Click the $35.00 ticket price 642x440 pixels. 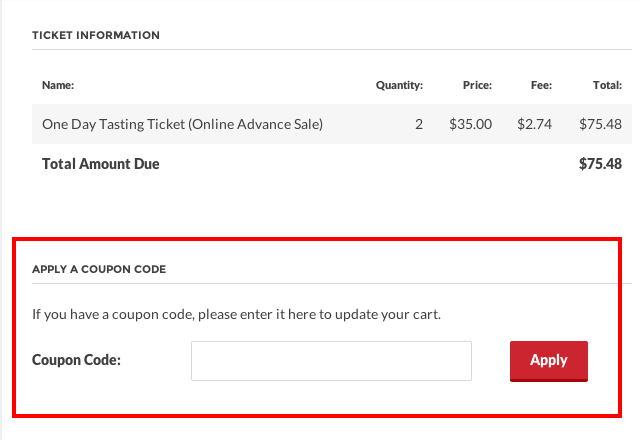pyautogui.click(x=470, y=124)
